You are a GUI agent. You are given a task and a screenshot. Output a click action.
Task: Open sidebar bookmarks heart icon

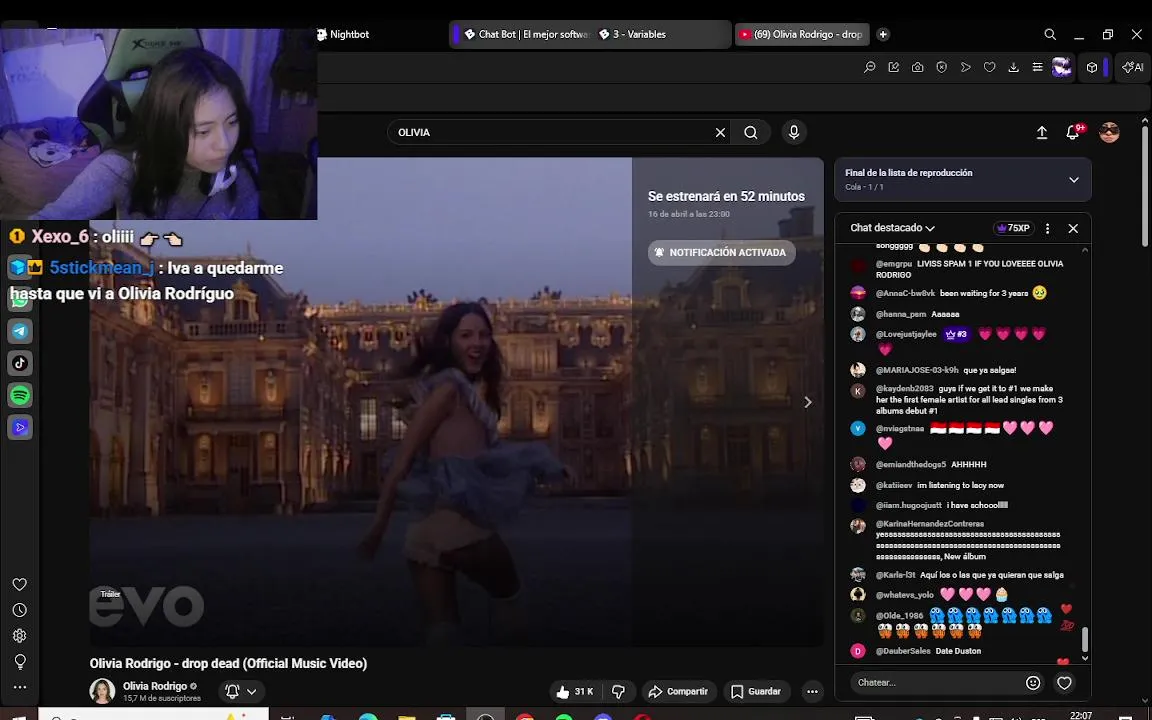[x=20, y=585]
